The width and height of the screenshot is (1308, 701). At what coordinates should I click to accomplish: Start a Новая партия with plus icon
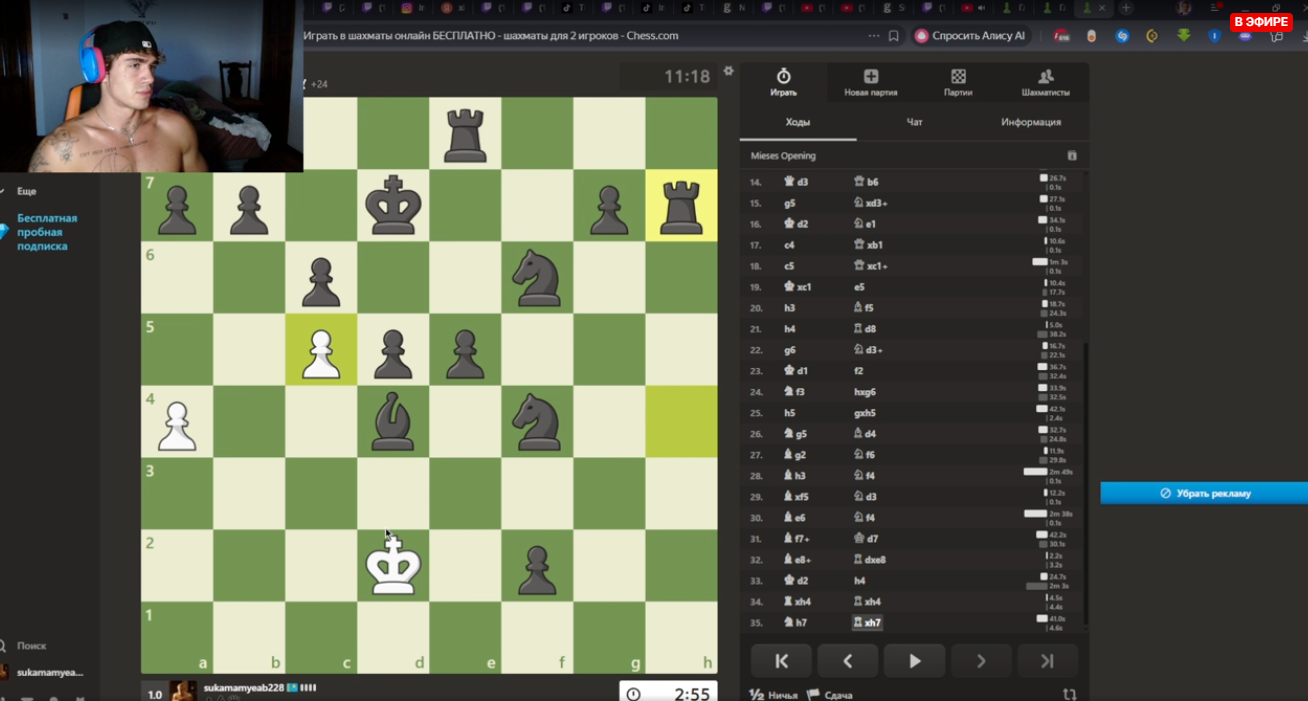[x=870, y=82]
